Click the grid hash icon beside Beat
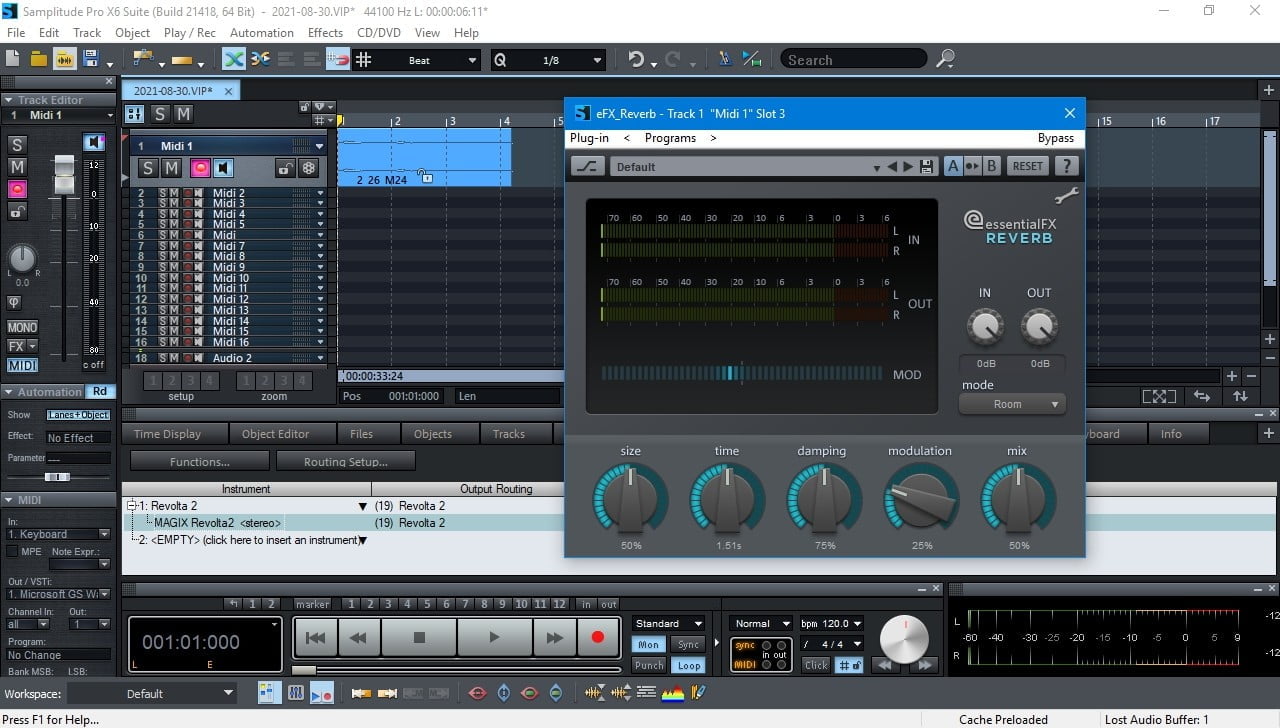Image resolution: width=1280 pixels, height=728 pixels. (364, 60)
